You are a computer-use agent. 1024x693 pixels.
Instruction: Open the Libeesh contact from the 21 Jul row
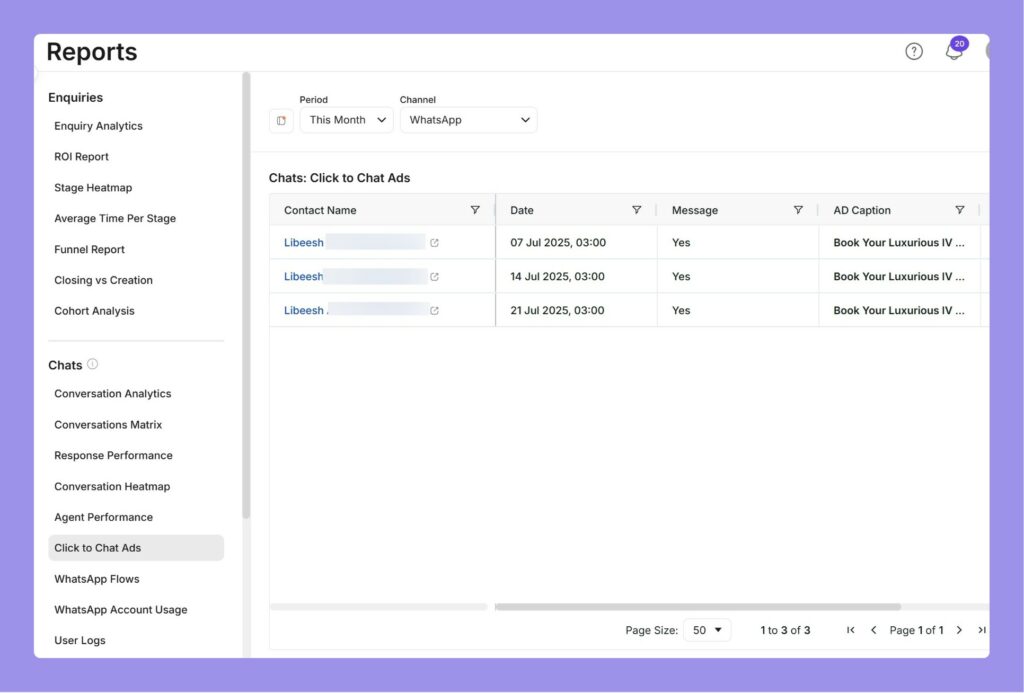pyautogui.click(x=303, y=310)
